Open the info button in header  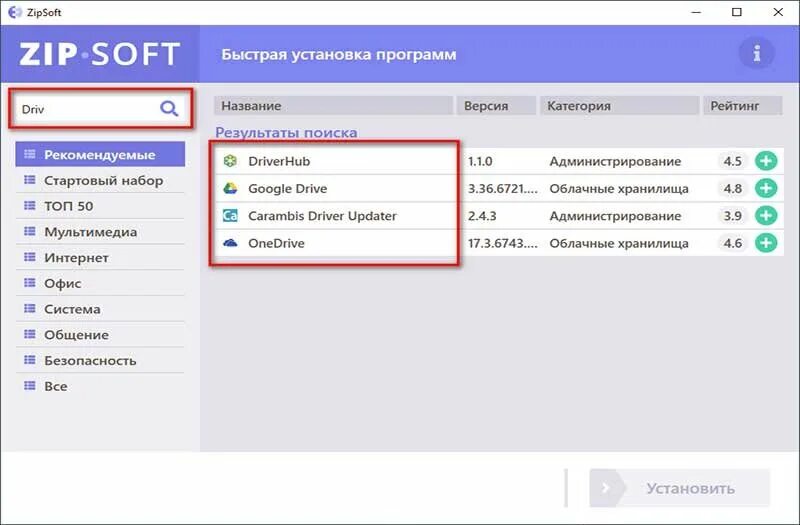757,53
